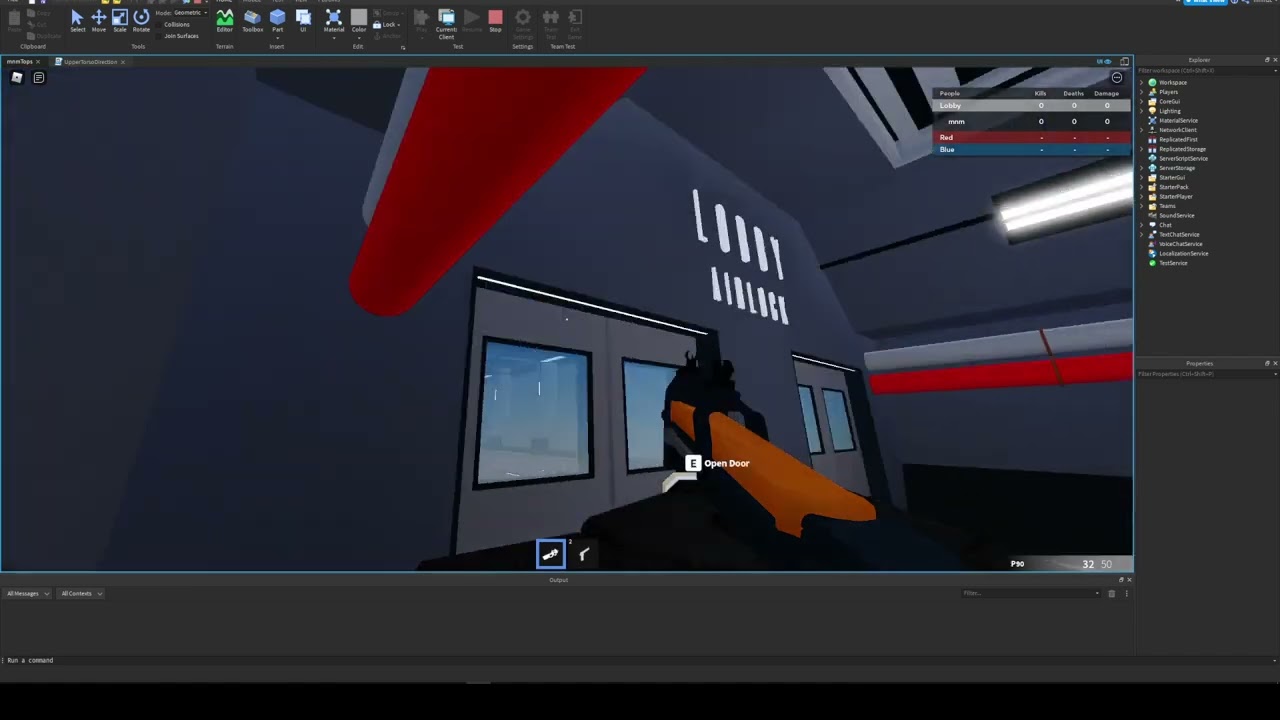
Task: Choose the Select tool in the ribbon
Action: pos(77,20)
